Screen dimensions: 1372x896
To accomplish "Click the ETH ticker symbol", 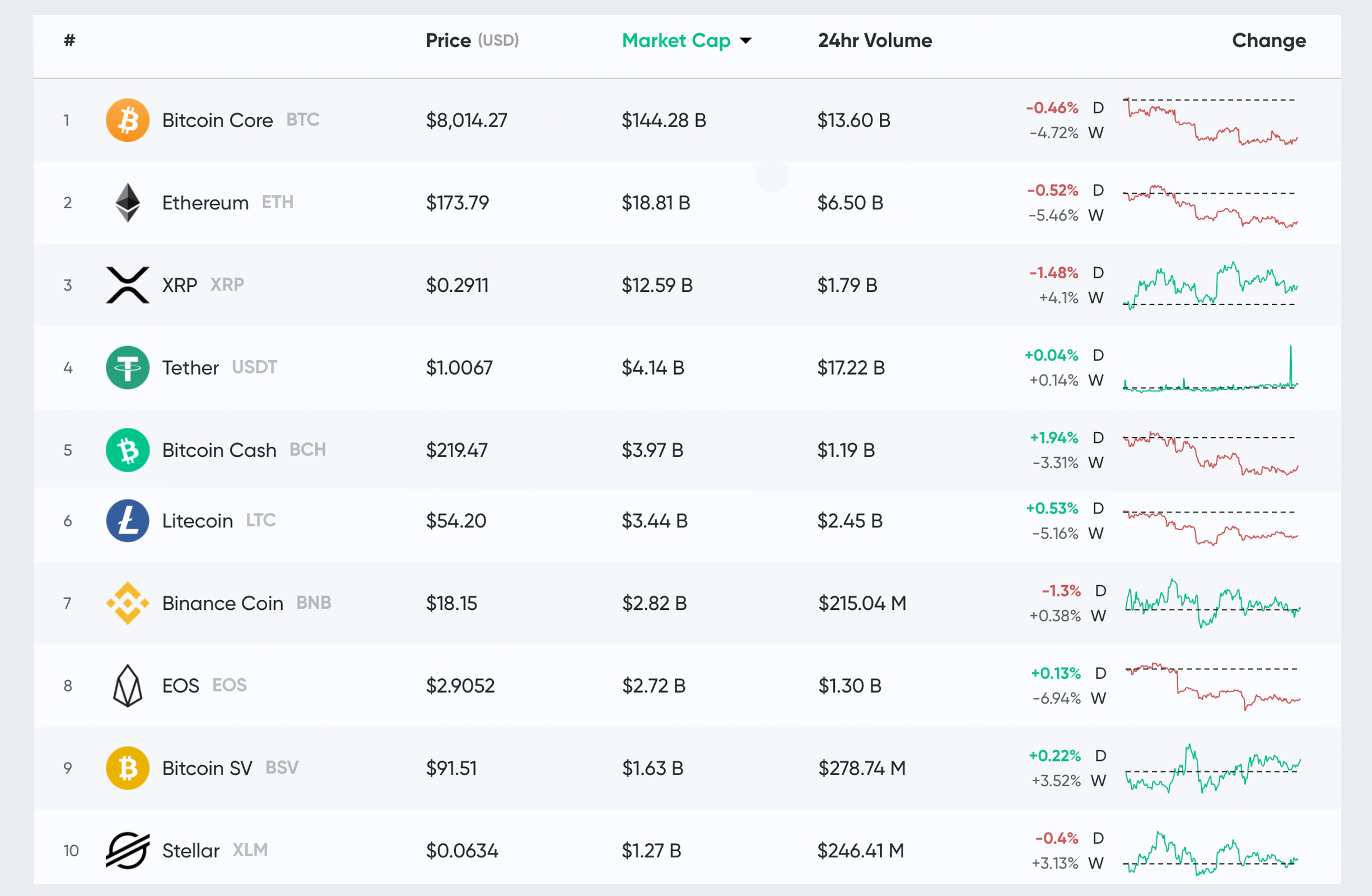I will (277, 202).
